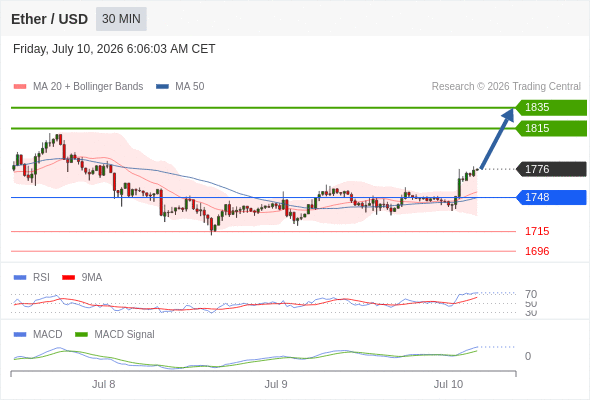Click the green MACD Signal legend marker
The width and height of the screenshot is (590, 400).
pyautogui.click(x=81, y=334)
